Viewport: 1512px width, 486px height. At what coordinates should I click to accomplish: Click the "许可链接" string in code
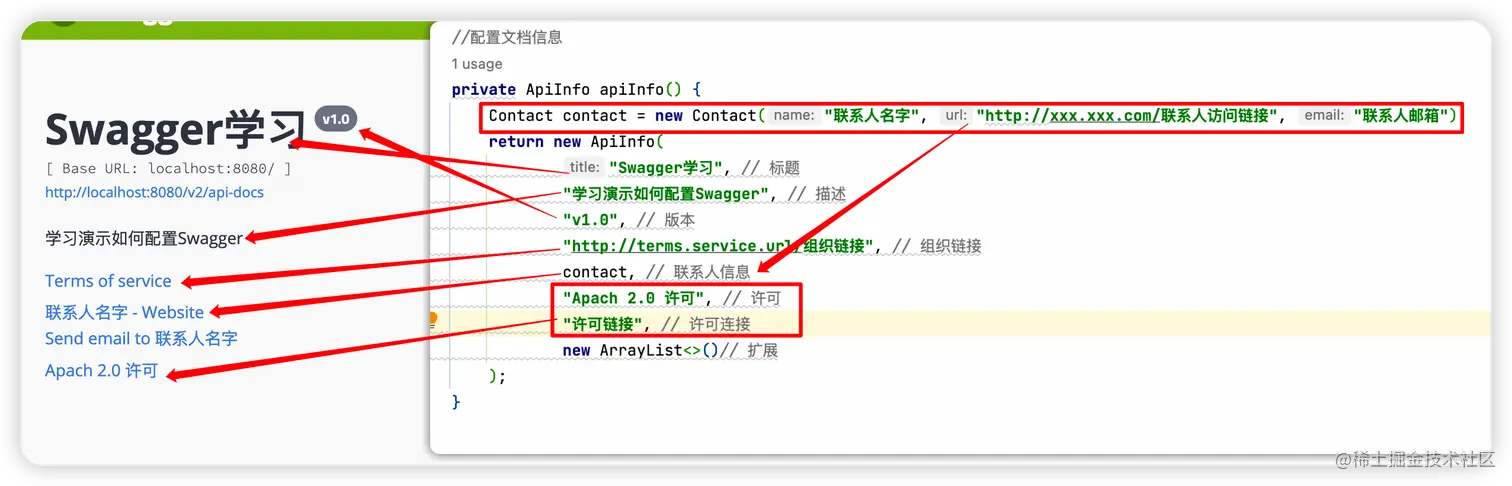click(603, 324)
